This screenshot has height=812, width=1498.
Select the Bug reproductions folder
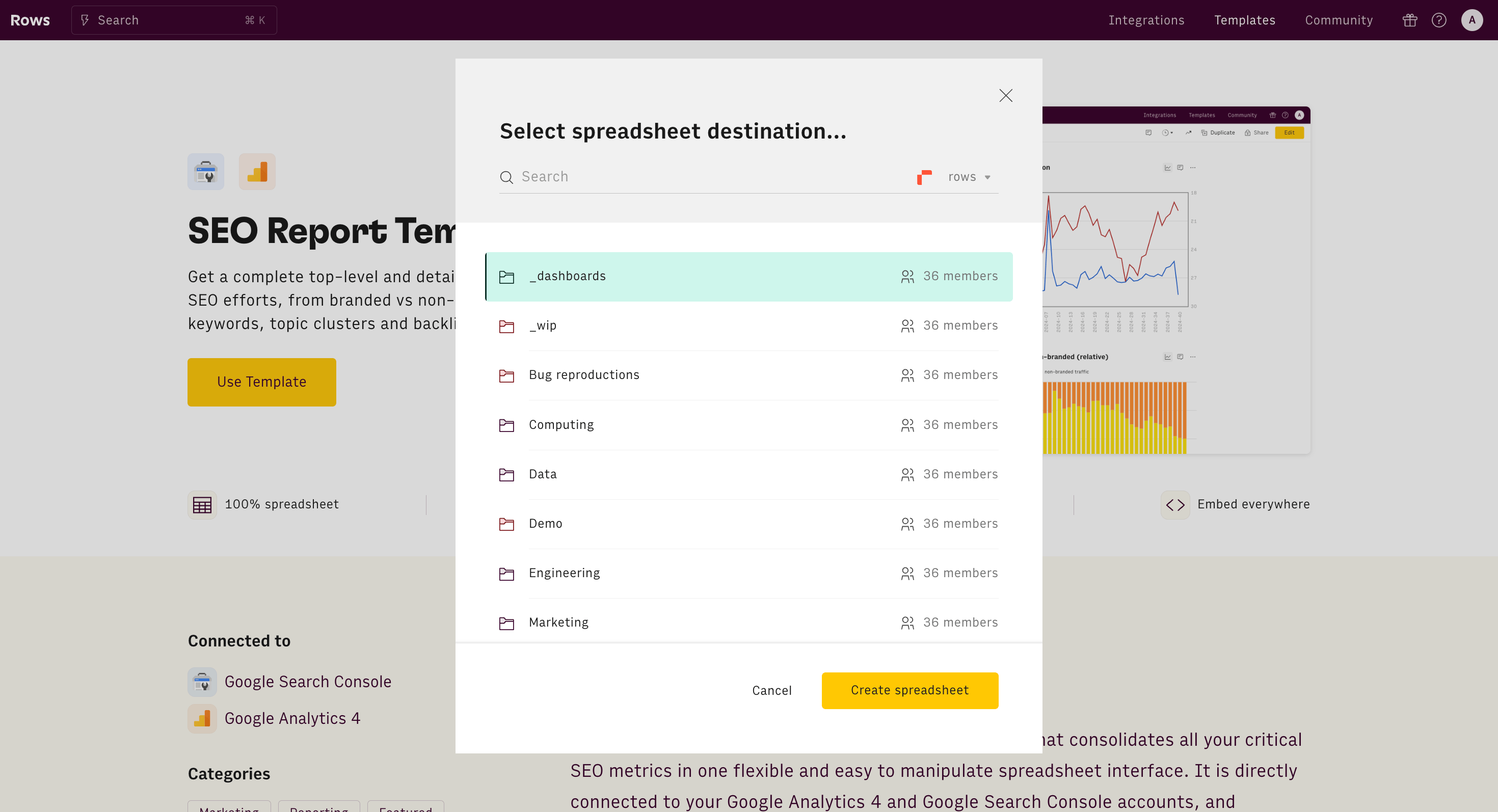tap(749, 375)
